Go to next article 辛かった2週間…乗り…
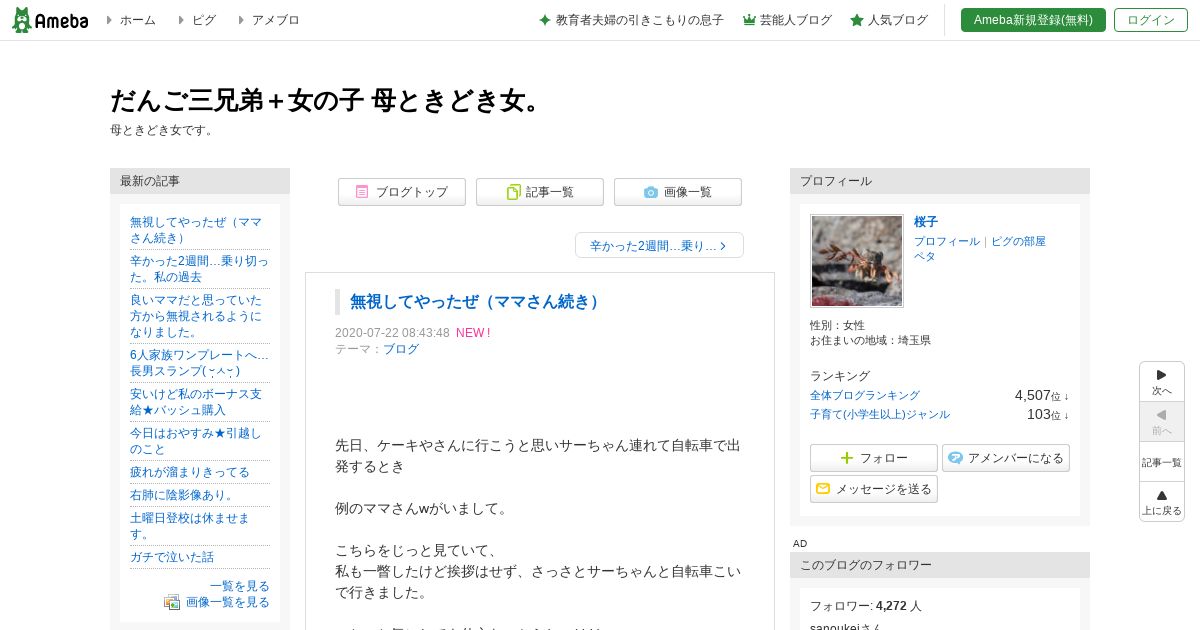Viewport: 1200px width, 630px height. coord(659,245)
